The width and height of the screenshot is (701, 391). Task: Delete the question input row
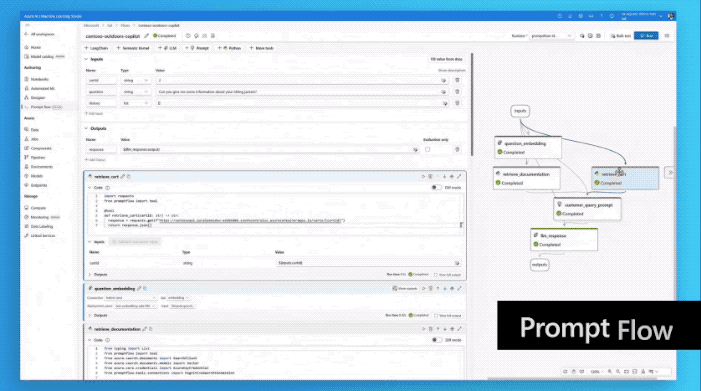pyautogui.click(x=457, y=92)
